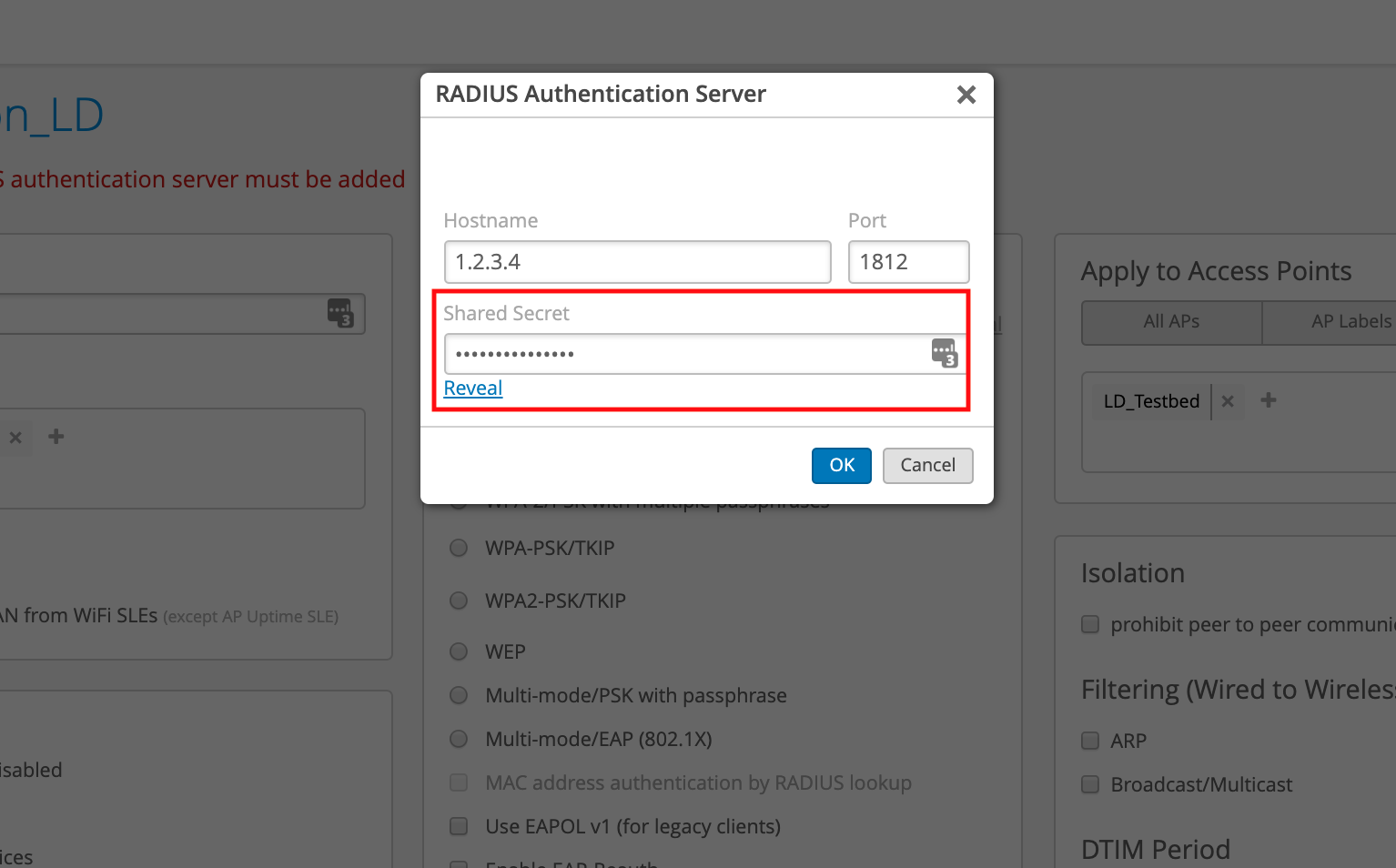The height and width of the screenshot is (868, 1396).
Task: Enable Use EAPOL v1 for legacy clients
Action: [459, 826]
